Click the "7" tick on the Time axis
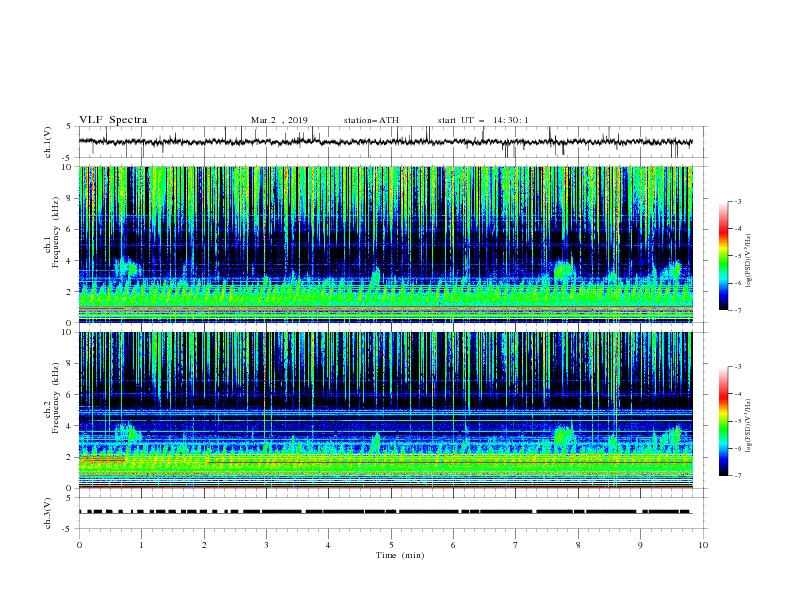Image resolution: width=792 pixels, height=612 pixels. pyautogui.click(x=516, y=545)
